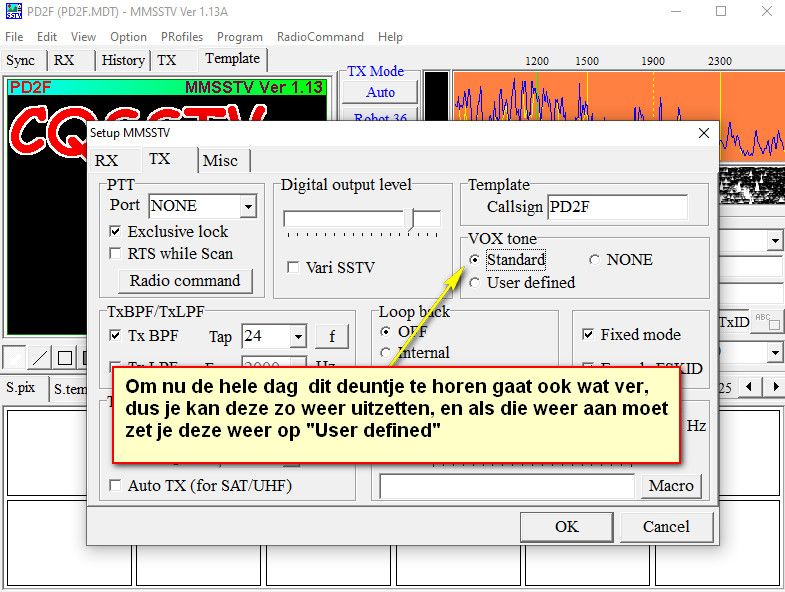Open the Edit menu
The height and width of the screenshot is (592, 785).
47,37
